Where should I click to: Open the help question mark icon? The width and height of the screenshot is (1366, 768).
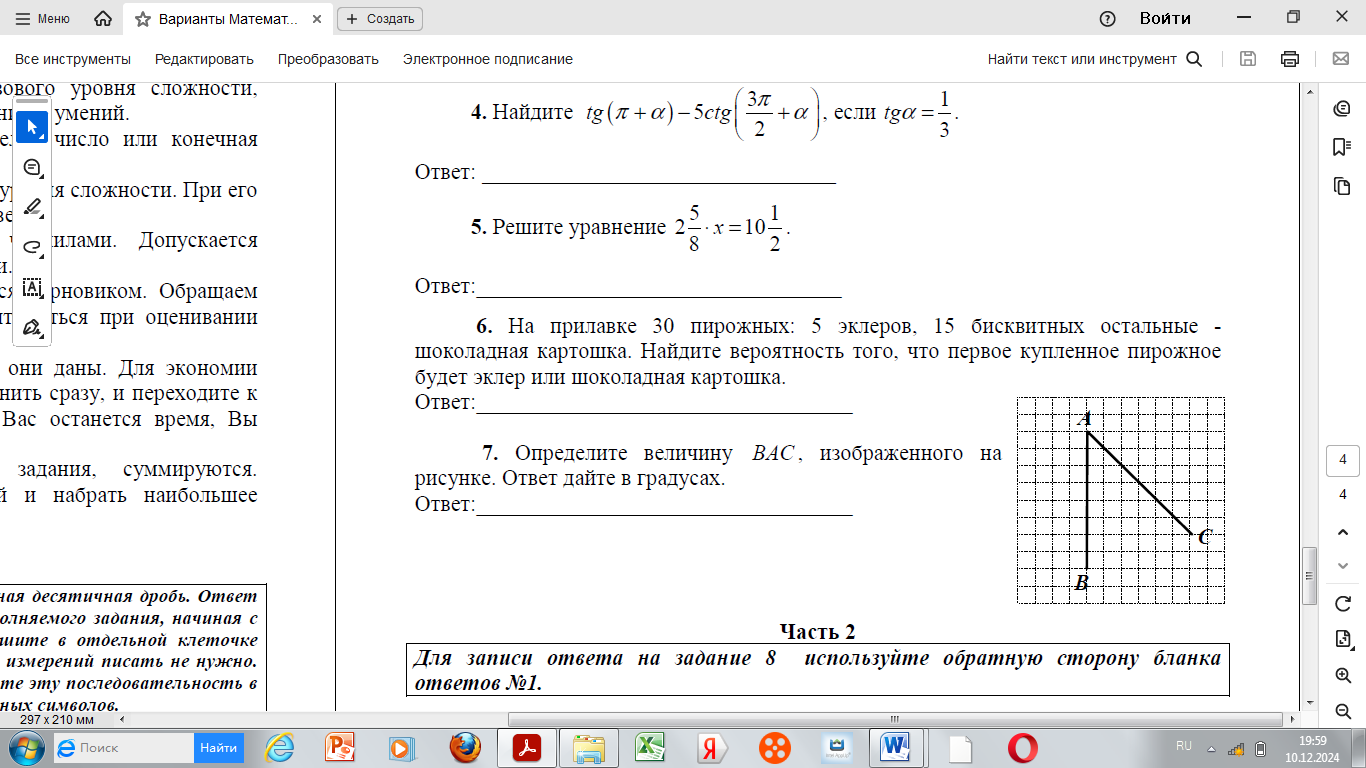pyautogui.click(x=1107, y=18)
